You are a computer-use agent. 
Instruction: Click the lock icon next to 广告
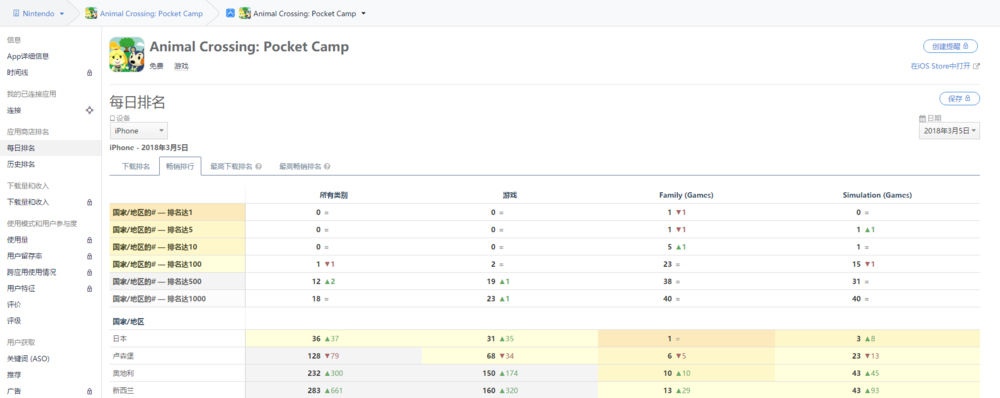click(x=89, y=391)
